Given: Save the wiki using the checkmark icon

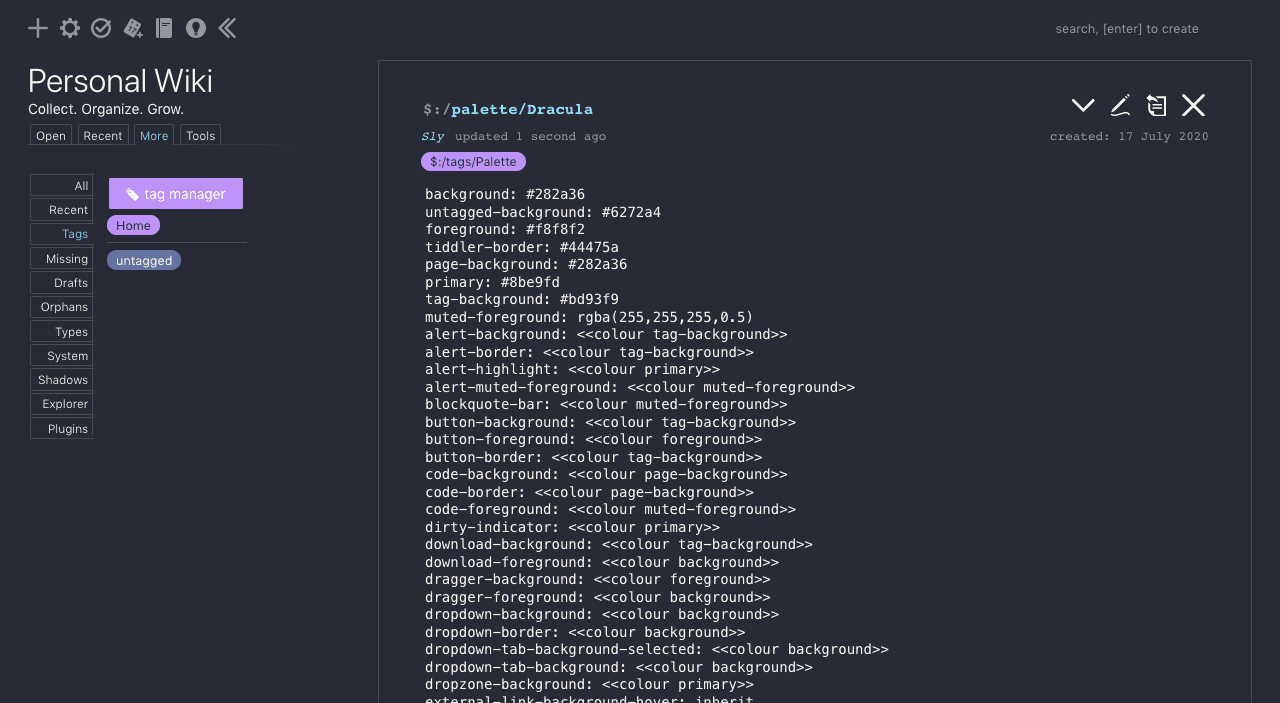Looking at the screenshot, I should (100, 28).
